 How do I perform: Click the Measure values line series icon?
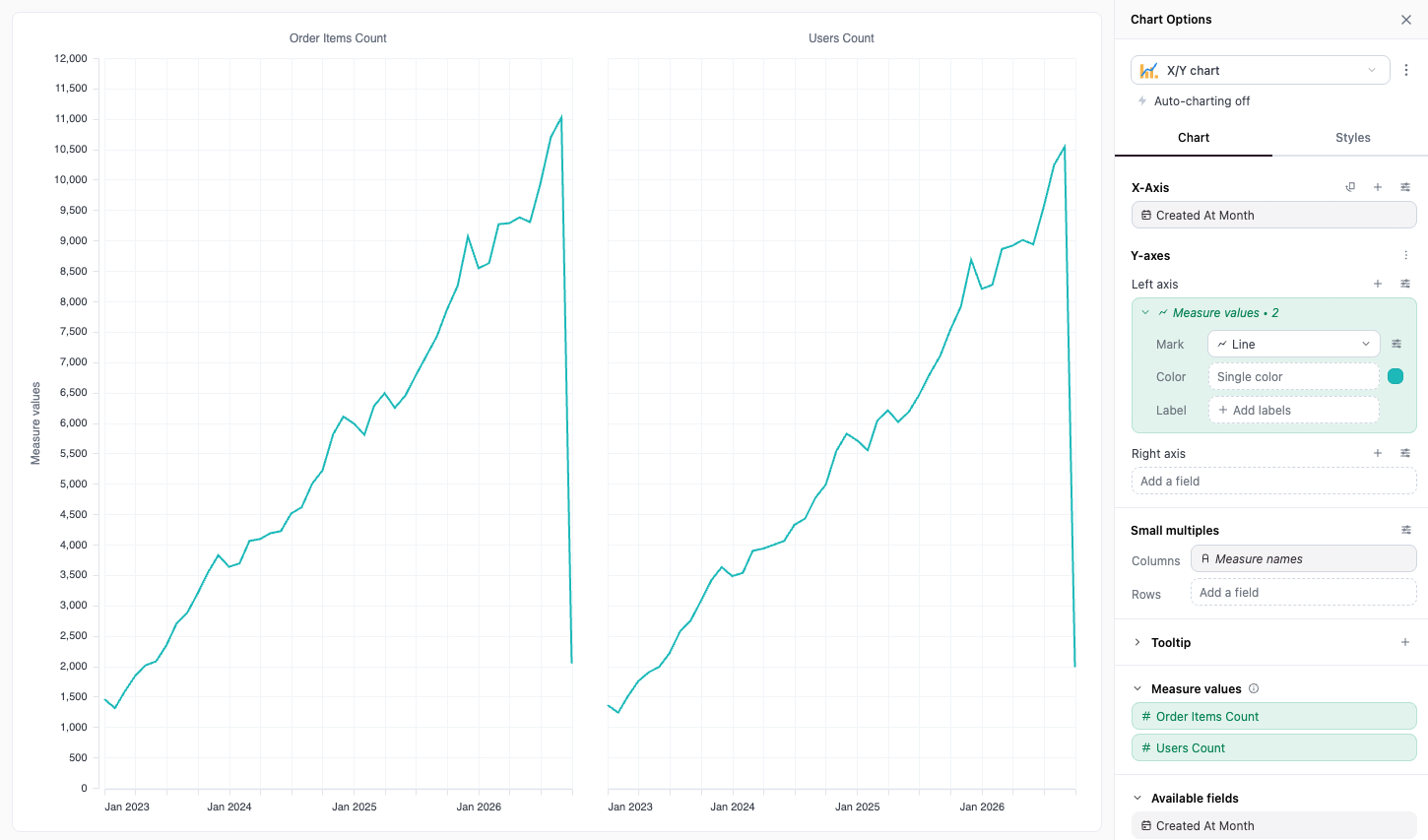pos(1163,312)
